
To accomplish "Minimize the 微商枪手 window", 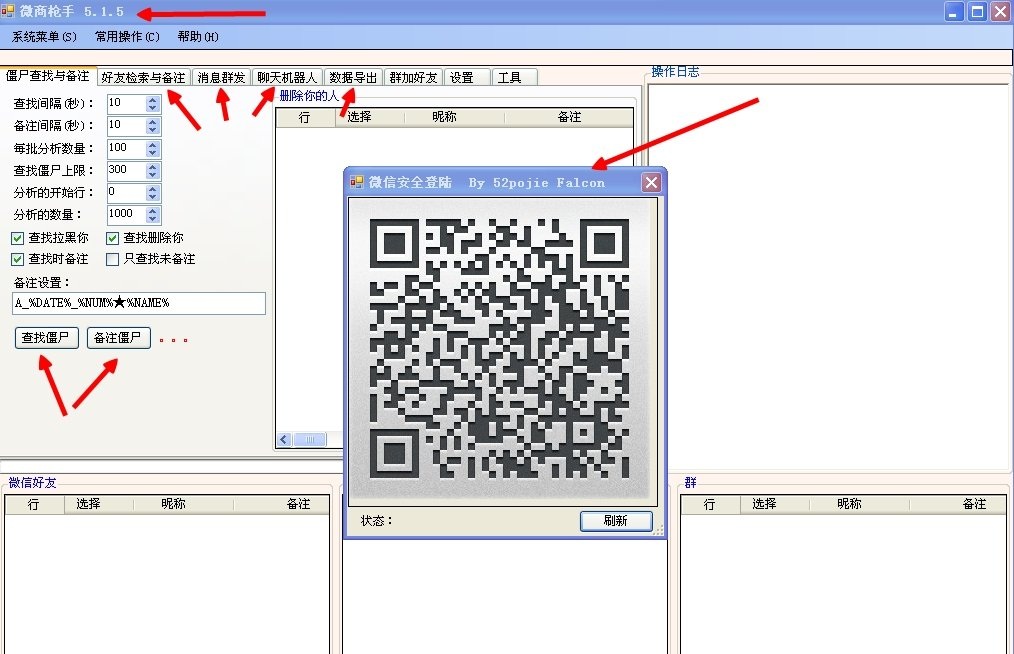I will tap(955, 12).
